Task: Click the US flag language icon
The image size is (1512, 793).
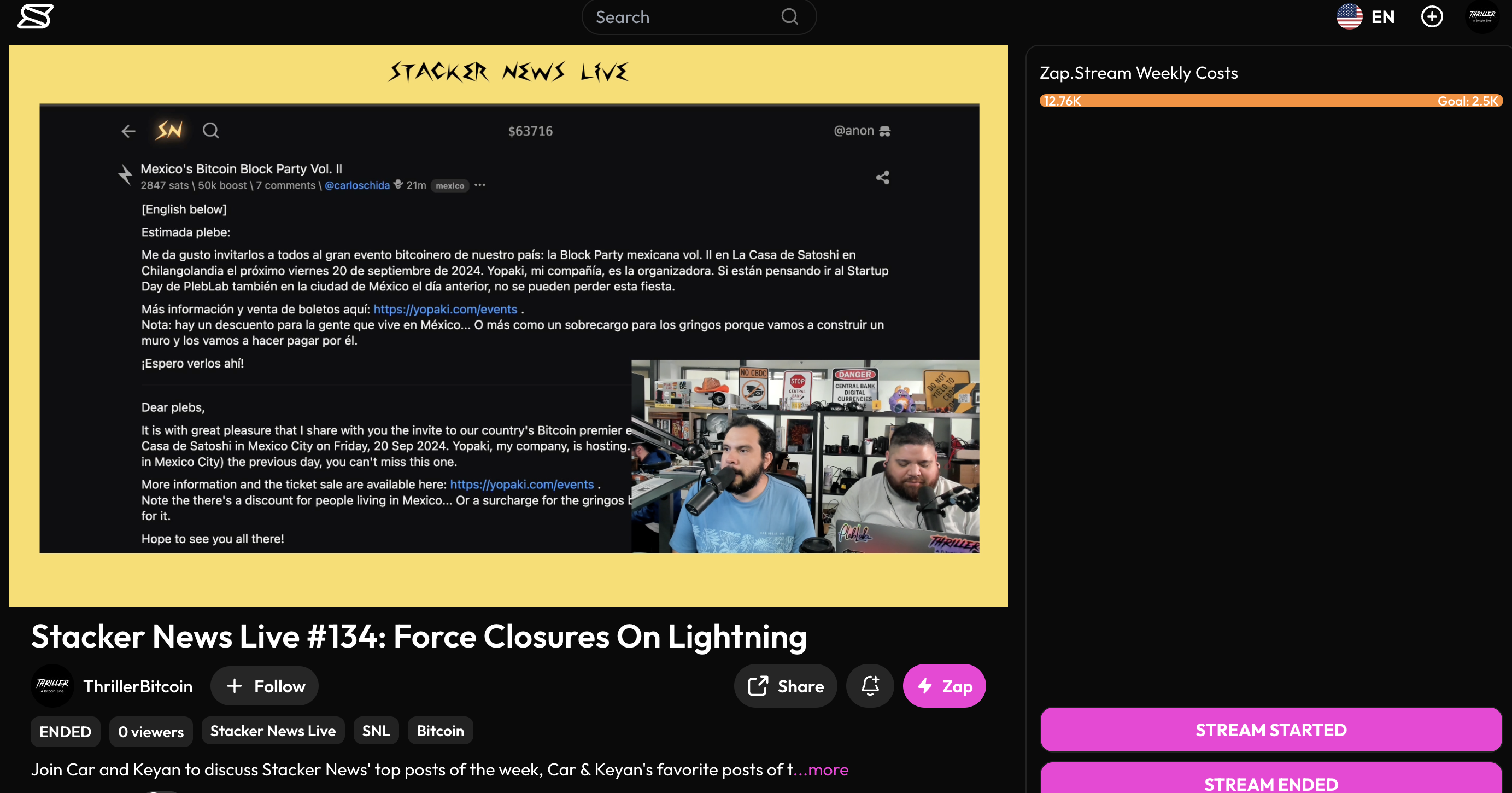Action: click(x=1350, y=16)
